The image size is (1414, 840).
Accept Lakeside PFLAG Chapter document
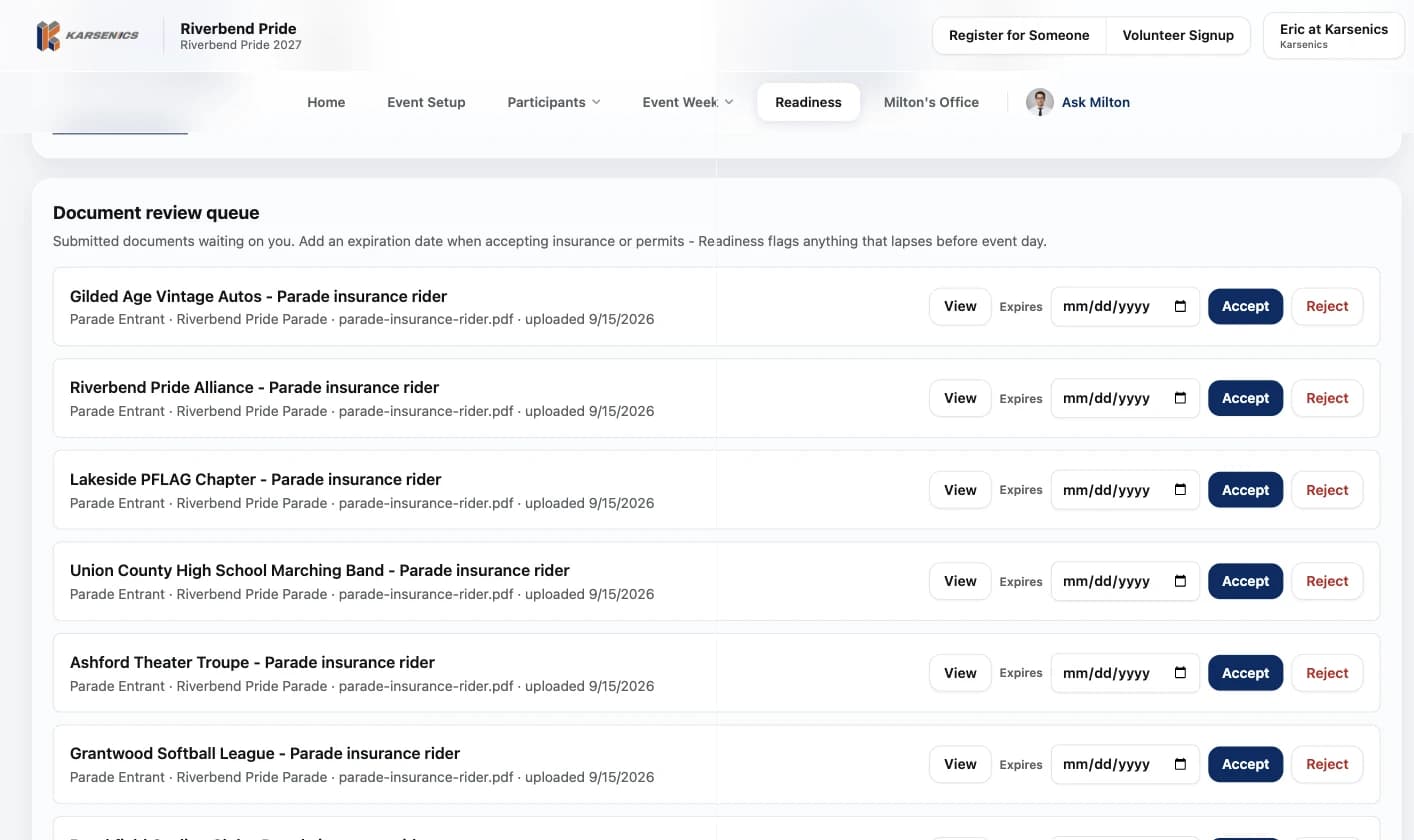coord(1245,490)
